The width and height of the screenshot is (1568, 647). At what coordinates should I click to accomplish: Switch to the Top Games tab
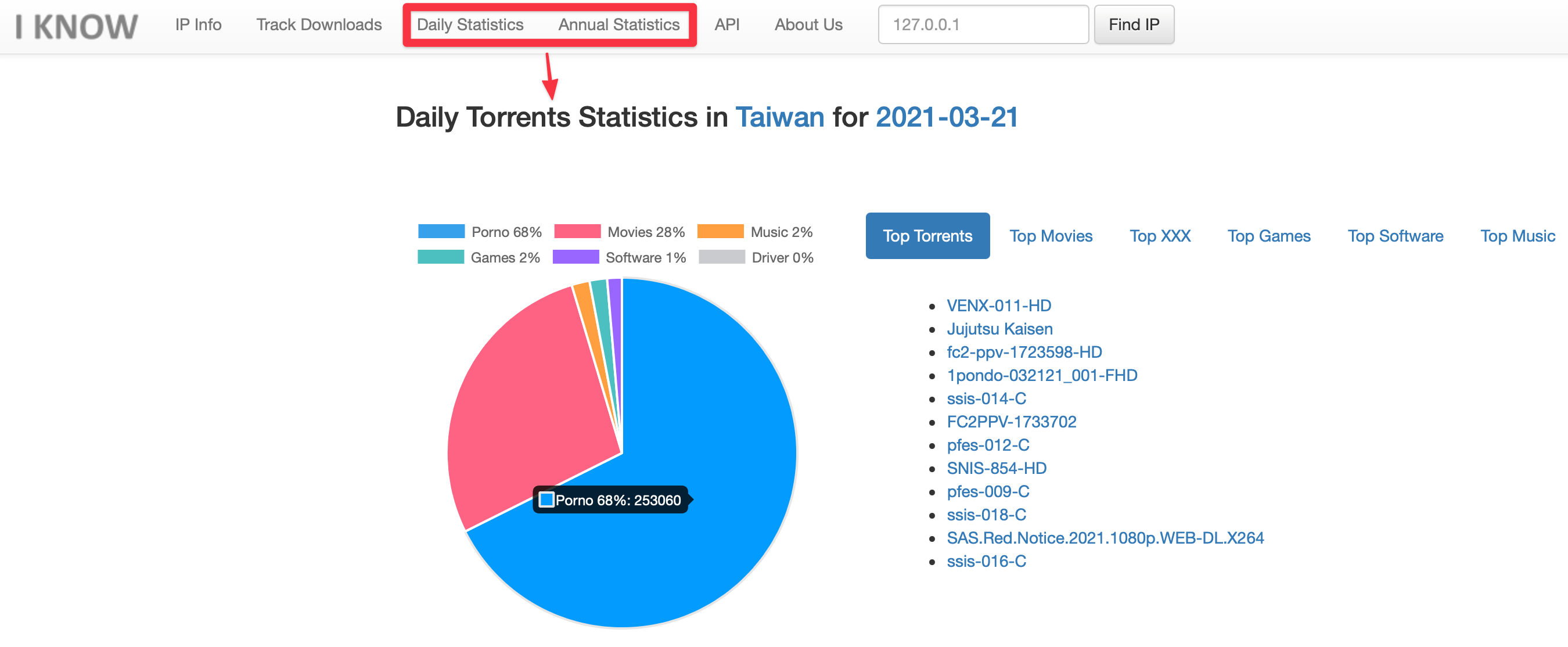click(x=1268, y=236)
